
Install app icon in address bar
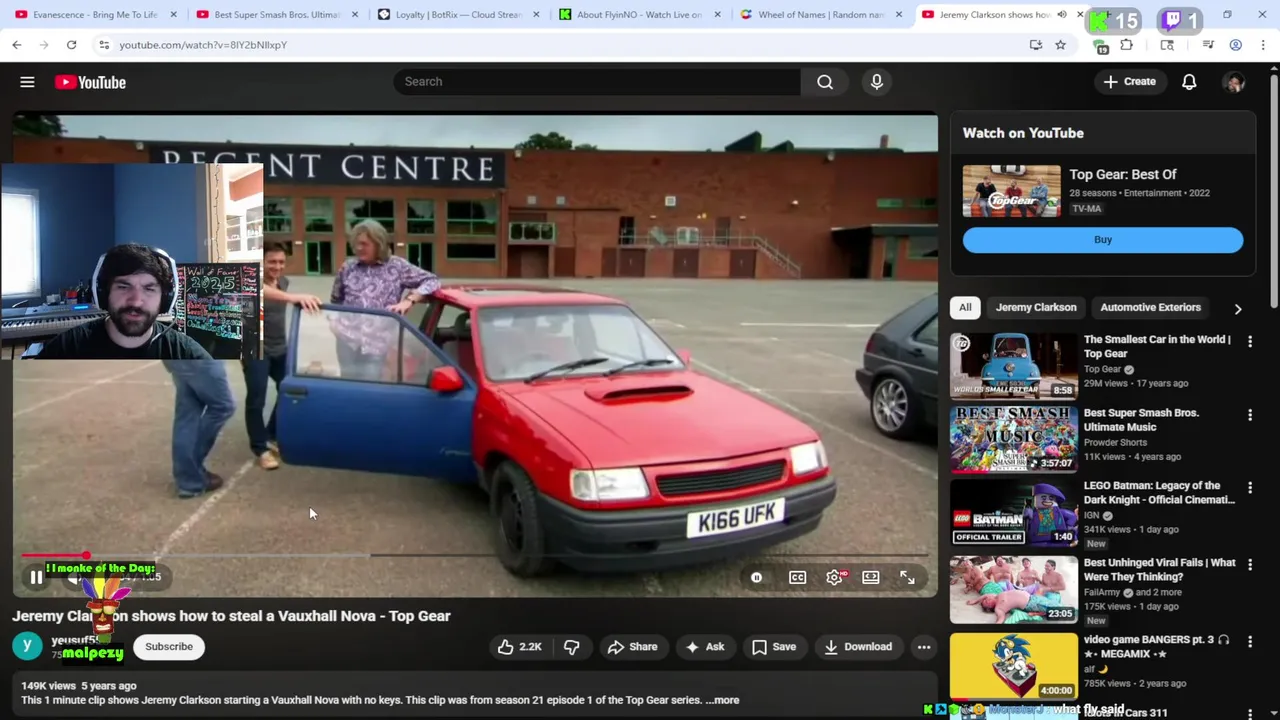pos(1036,45)
